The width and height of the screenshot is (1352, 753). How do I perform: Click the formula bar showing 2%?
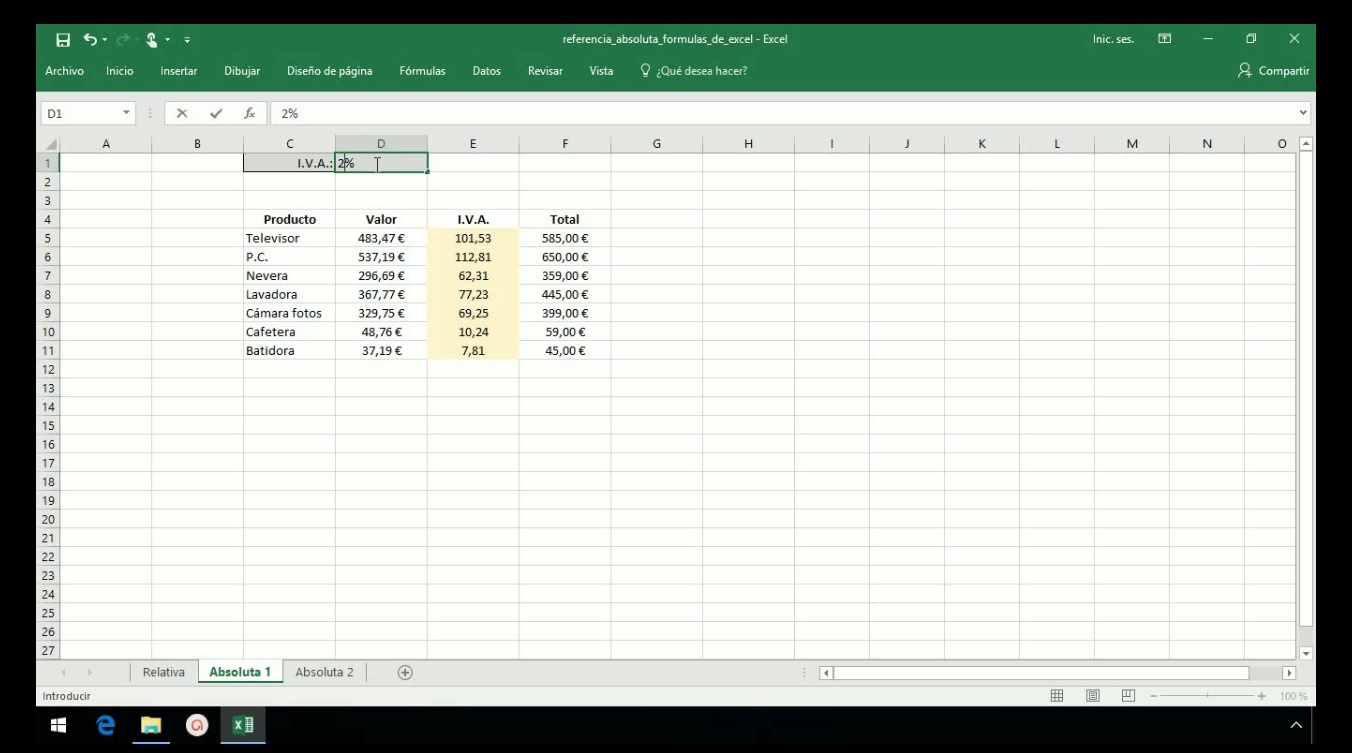point(781,114)
